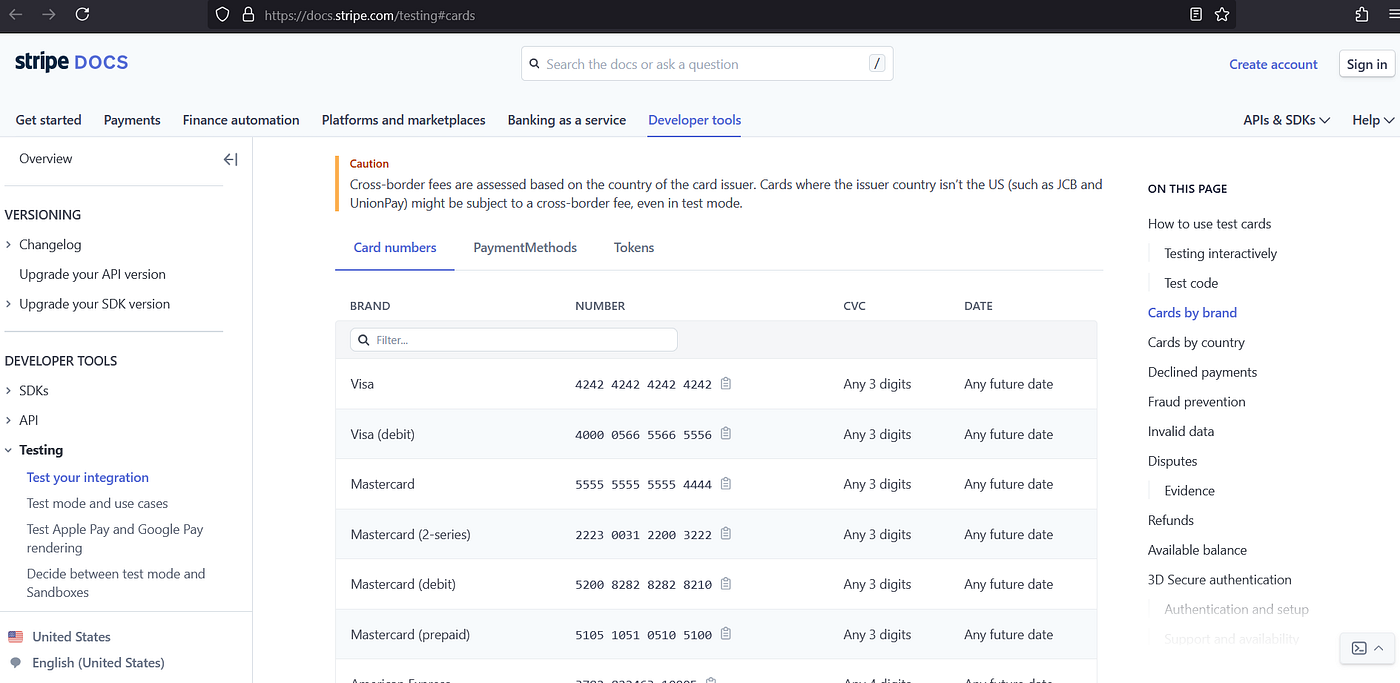Switch to the Tokens tab
1400x683 pixels.
pyautogui.click(x=634, y=248)
